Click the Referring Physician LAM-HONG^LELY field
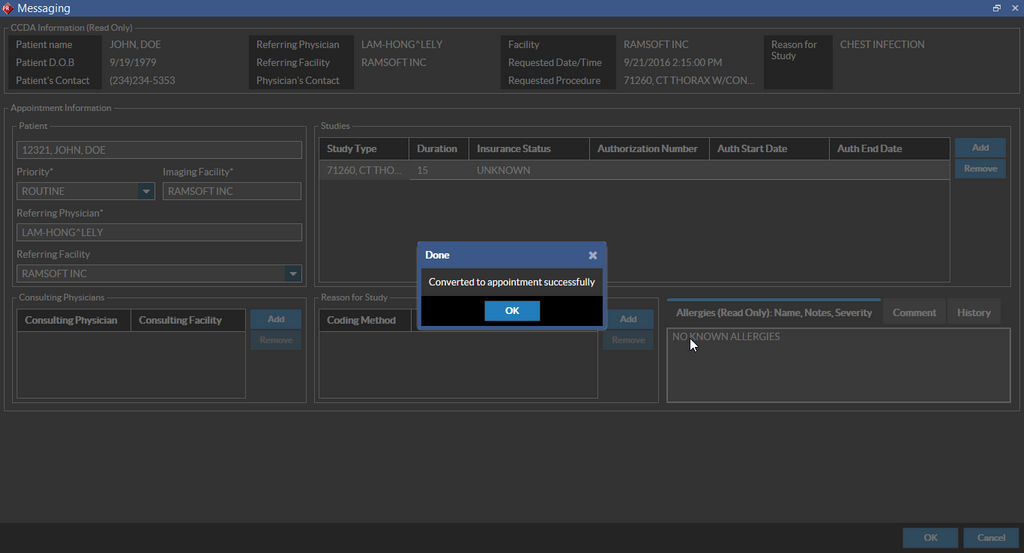The image size is (1024, 553). coord(159,232)
